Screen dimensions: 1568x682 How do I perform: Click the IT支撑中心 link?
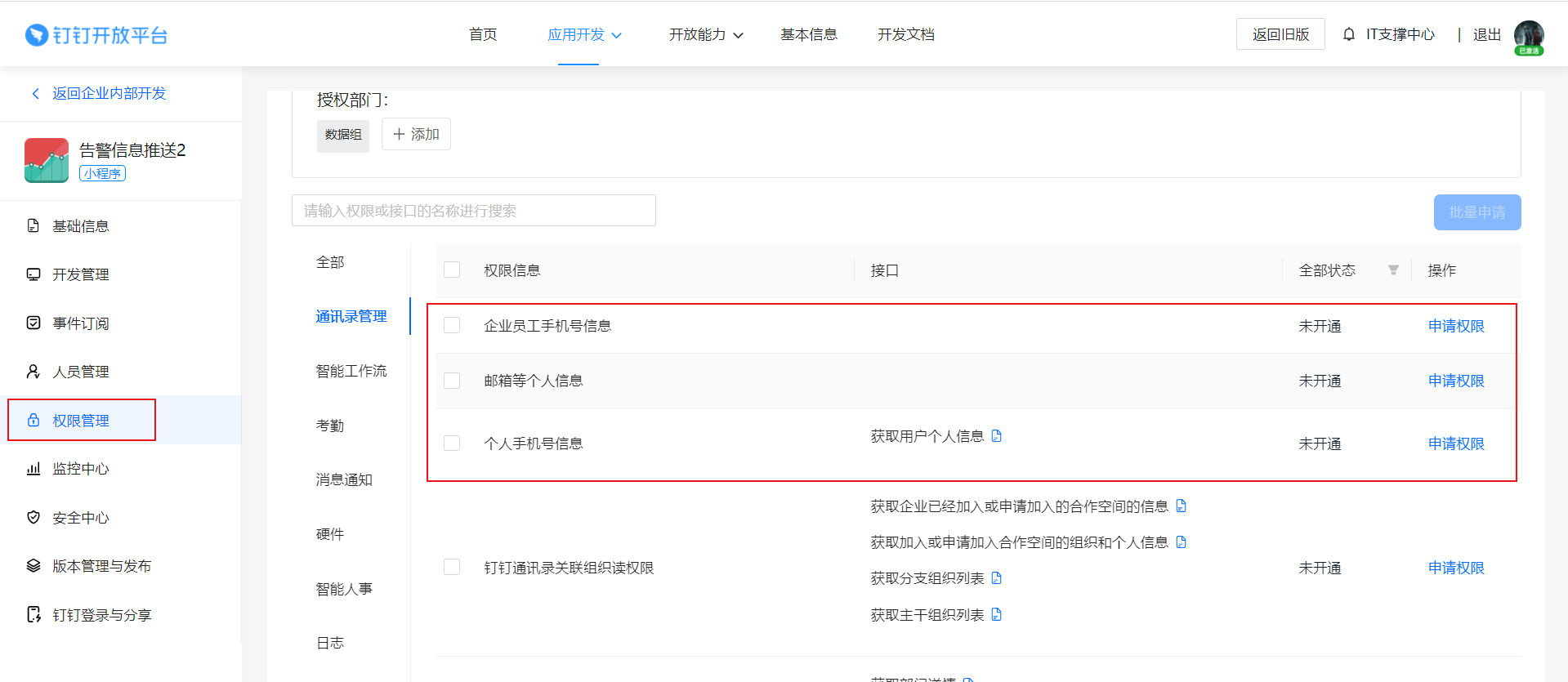[1400, 34]
